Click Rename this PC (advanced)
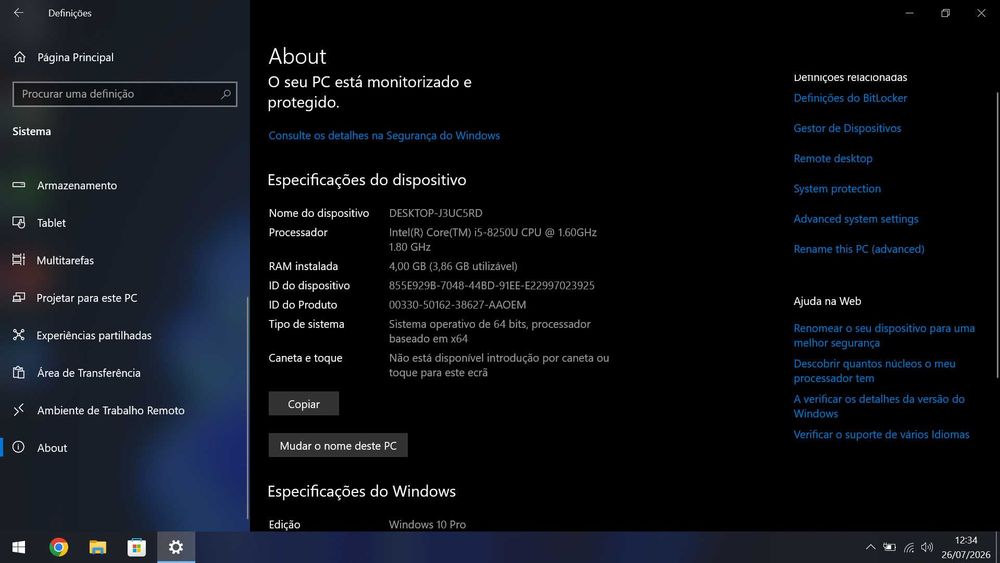Viewport: 1000px width, 563px height. click(x=858, y=249)
